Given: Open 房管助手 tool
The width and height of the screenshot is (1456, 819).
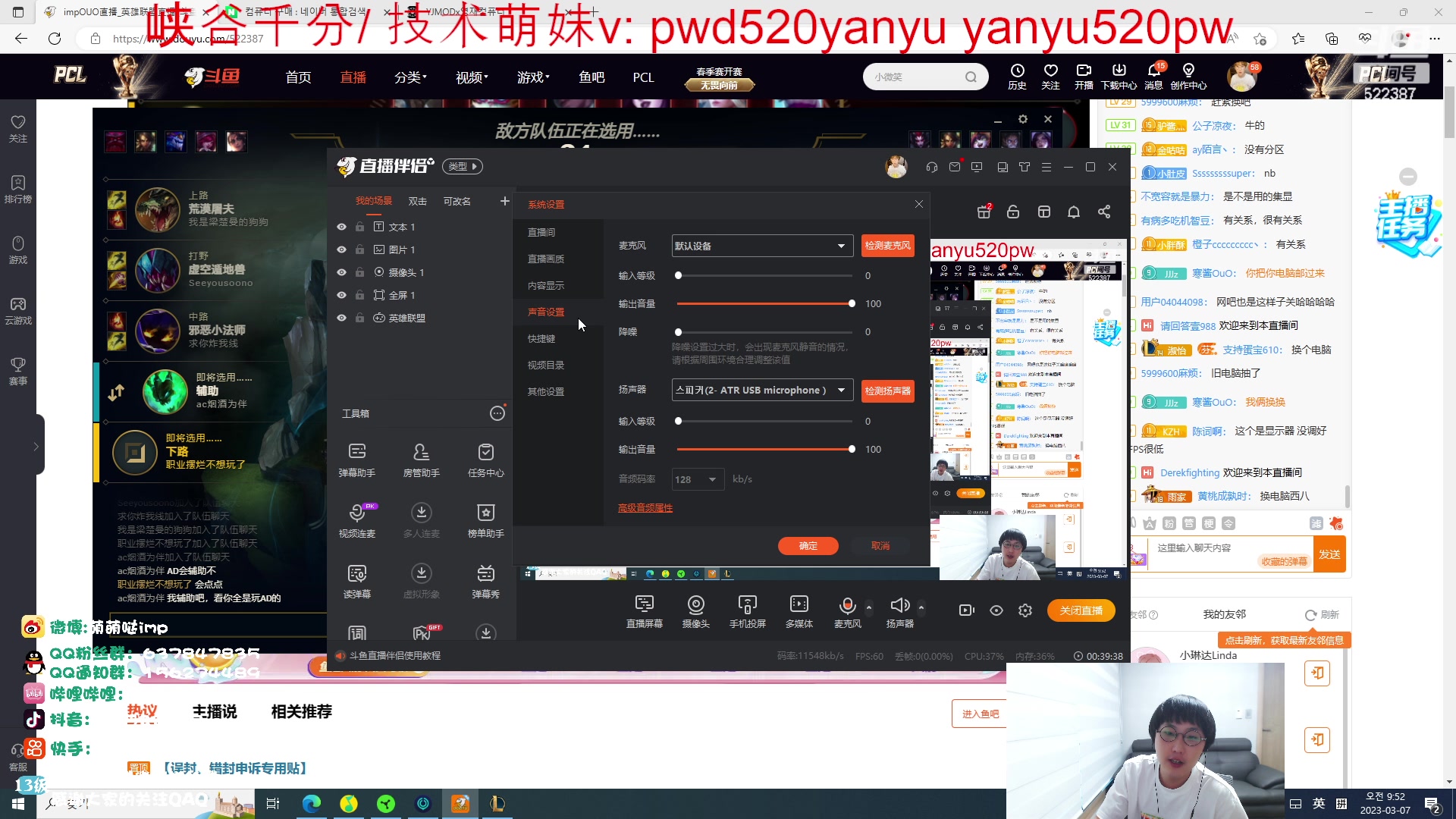Looking at the screenshot, I should coord(421,460).
